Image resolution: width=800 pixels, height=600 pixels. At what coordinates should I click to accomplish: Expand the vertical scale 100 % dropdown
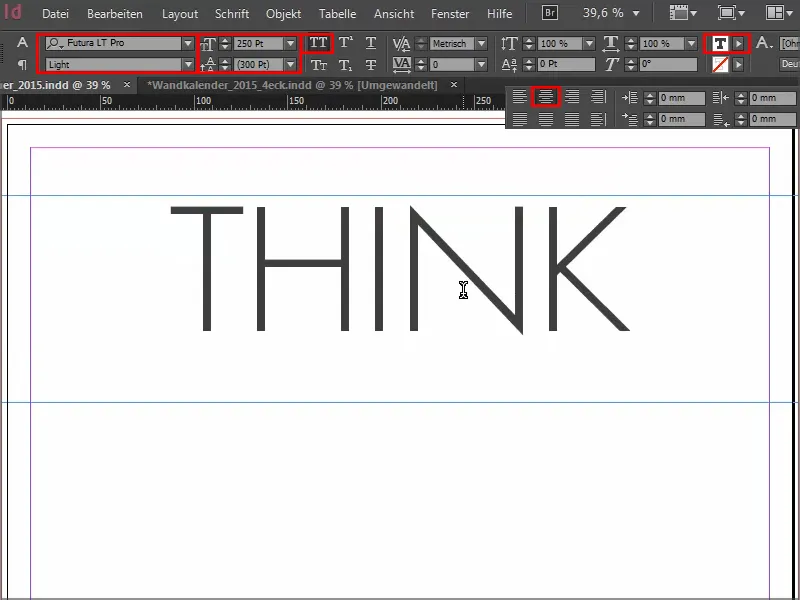[x=589, y=44]
